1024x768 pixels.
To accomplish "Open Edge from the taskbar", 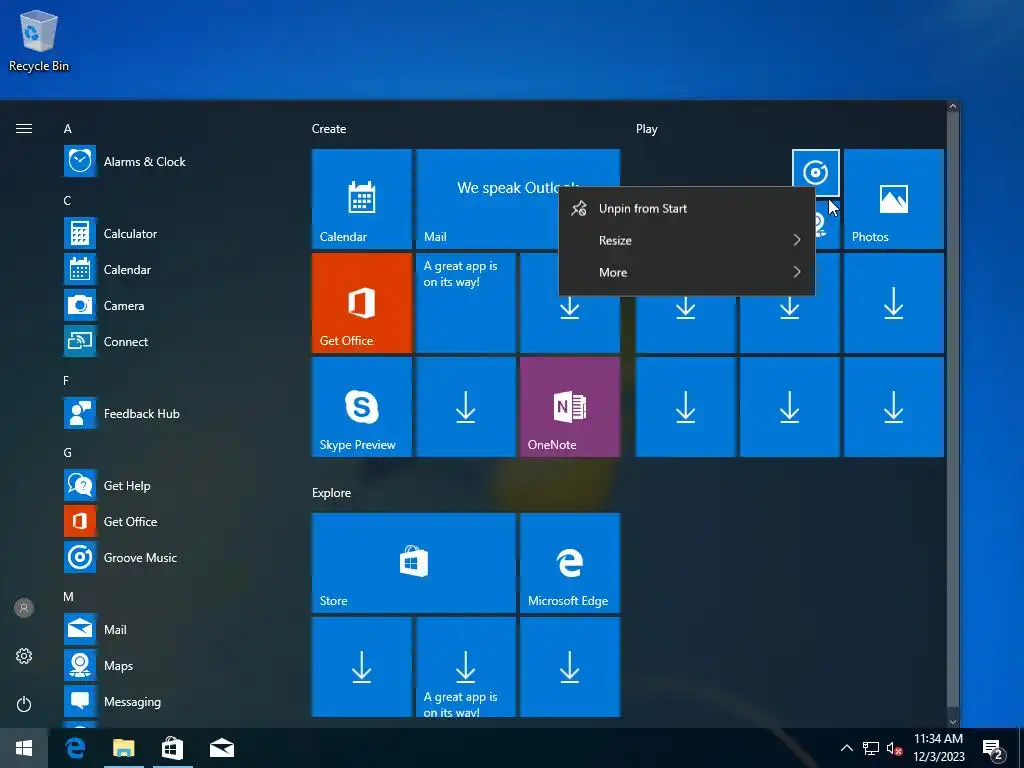I will pyautogui.click(x=75, y=748).
